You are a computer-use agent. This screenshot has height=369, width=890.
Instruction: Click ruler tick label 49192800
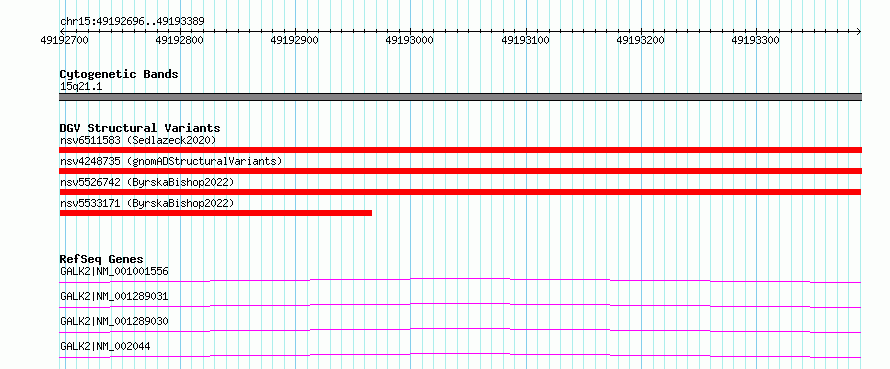179,40
